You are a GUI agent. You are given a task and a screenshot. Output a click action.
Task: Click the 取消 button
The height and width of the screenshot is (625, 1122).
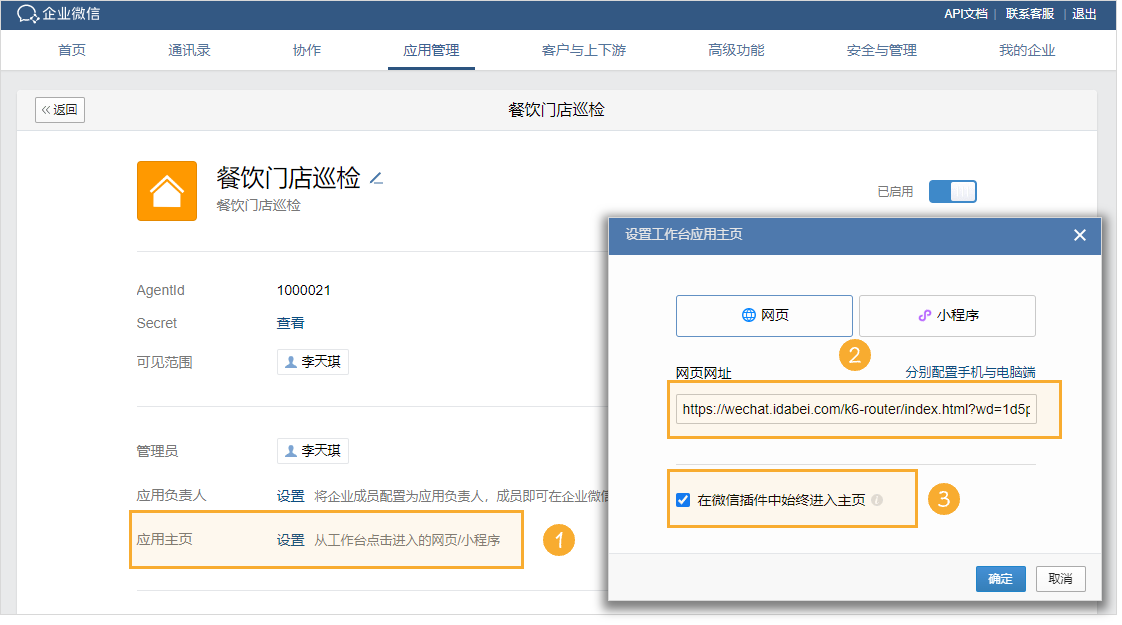click(1060, 579)
